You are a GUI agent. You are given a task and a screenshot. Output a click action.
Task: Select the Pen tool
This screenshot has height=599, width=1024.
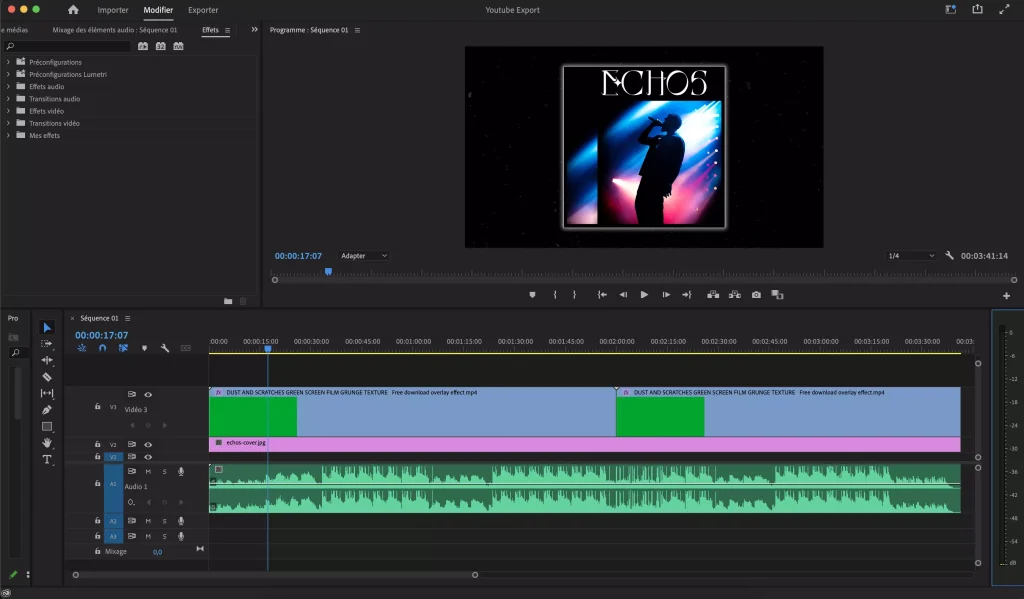coord(47,410)
